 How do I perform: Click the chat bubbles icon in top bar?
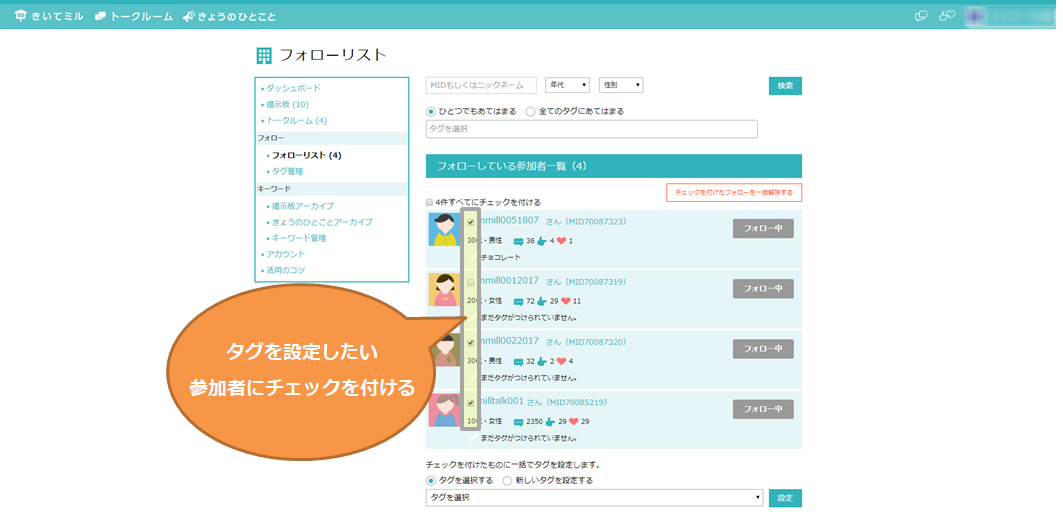(921, 16)
